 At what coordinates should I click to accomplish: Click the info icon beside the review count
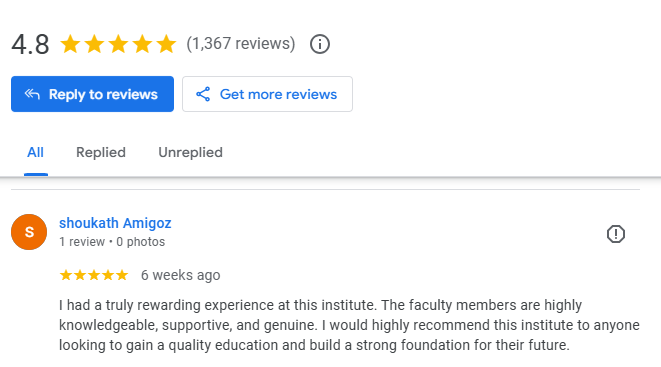pyautogui.click(x=320, y=44)
